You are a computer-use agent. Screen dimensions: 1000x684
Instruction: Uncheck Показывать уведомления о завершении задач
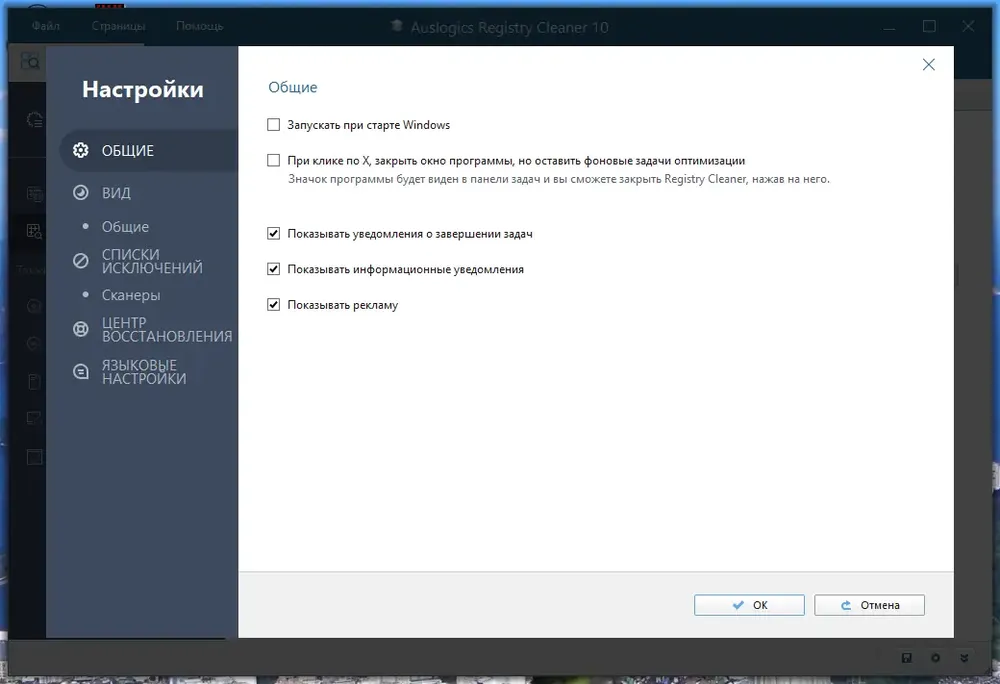[x=274, y=234]
